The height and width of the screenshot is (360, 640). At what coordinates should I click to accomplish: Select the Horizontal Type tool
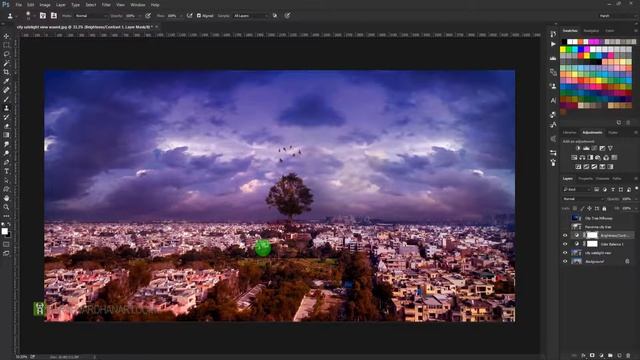pos(6,171)
